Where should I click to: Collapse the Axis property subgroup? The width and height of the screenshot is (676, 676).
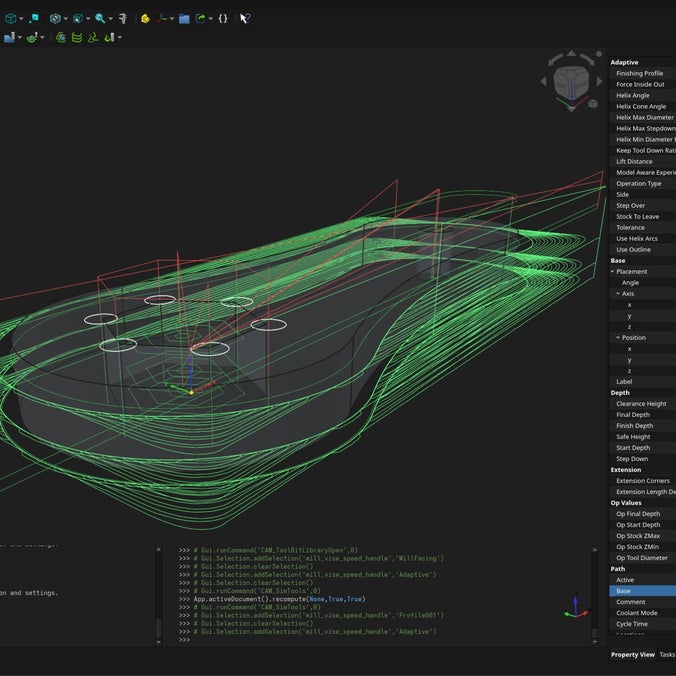tap(618, 294)
